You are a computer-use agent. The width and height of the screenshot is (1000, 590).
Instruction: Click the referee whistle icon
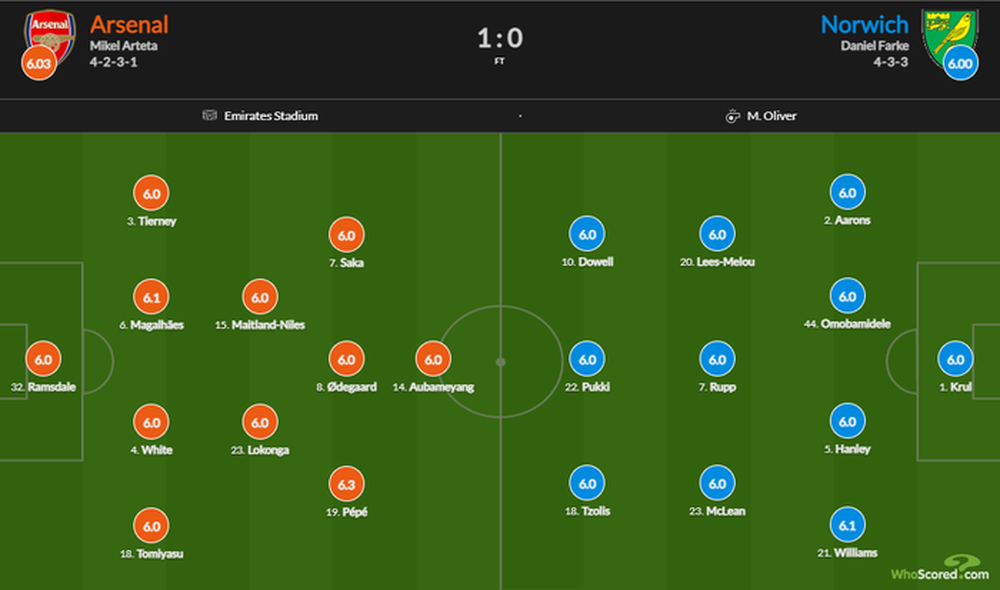(732, 116)
